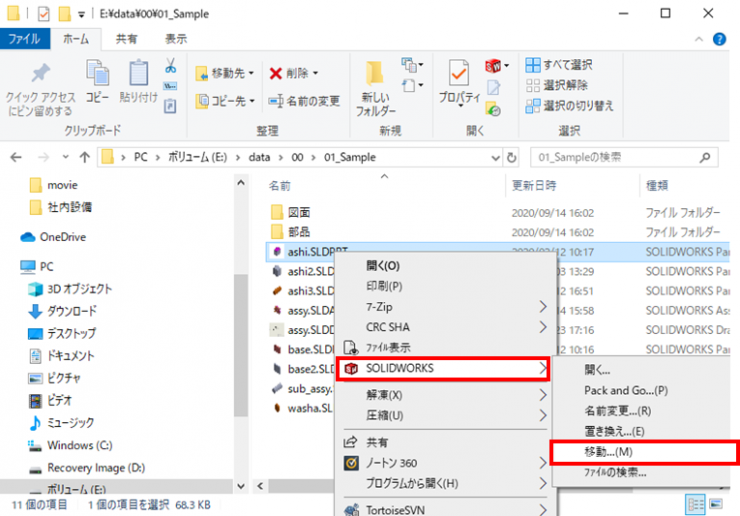Screen dimensions: 740x516
Task: Click 印刷(P) in the context menu
Action: (x=384, y=286)
